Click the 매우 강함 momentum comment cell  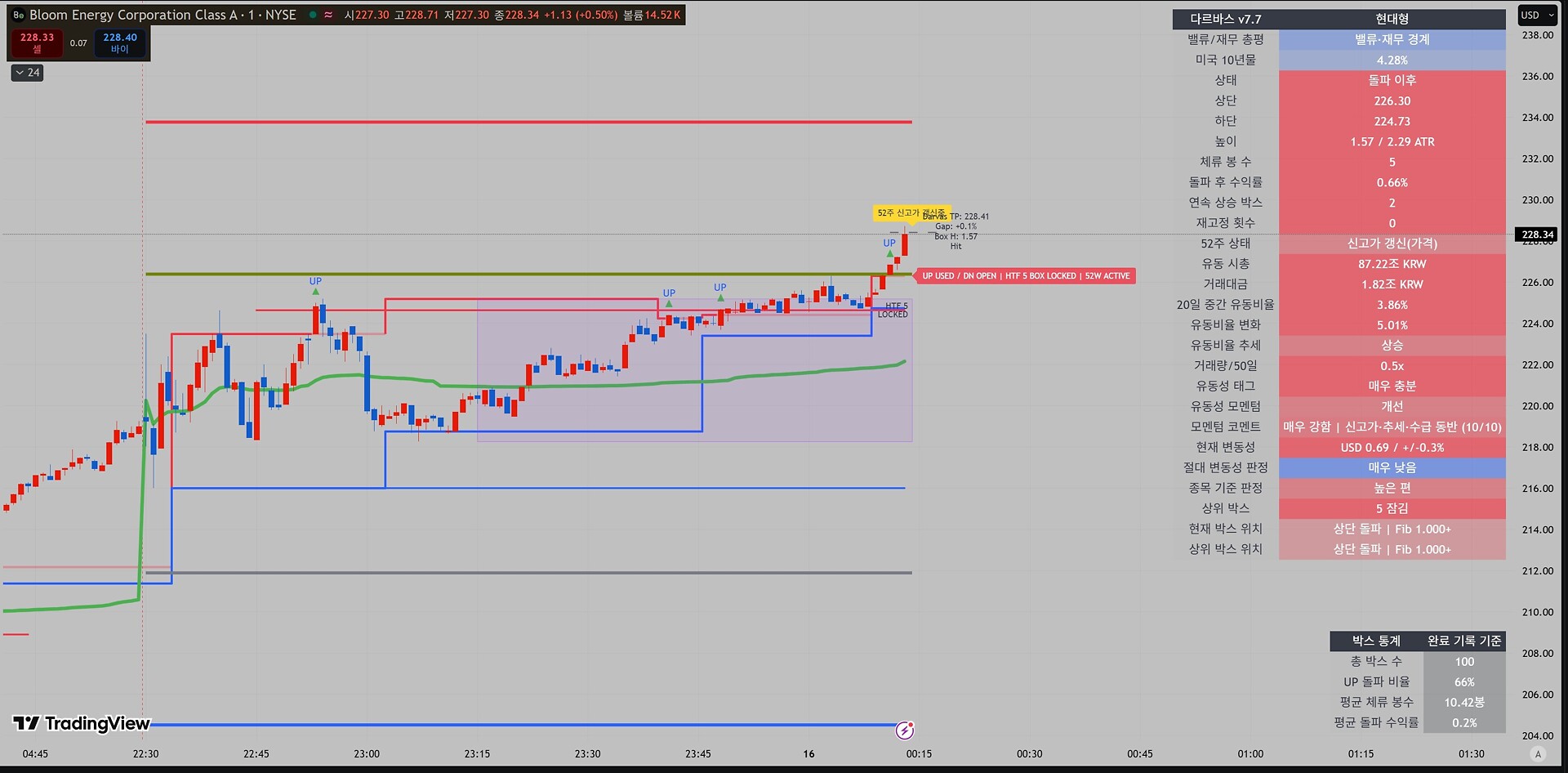[x=1392, y=427]
